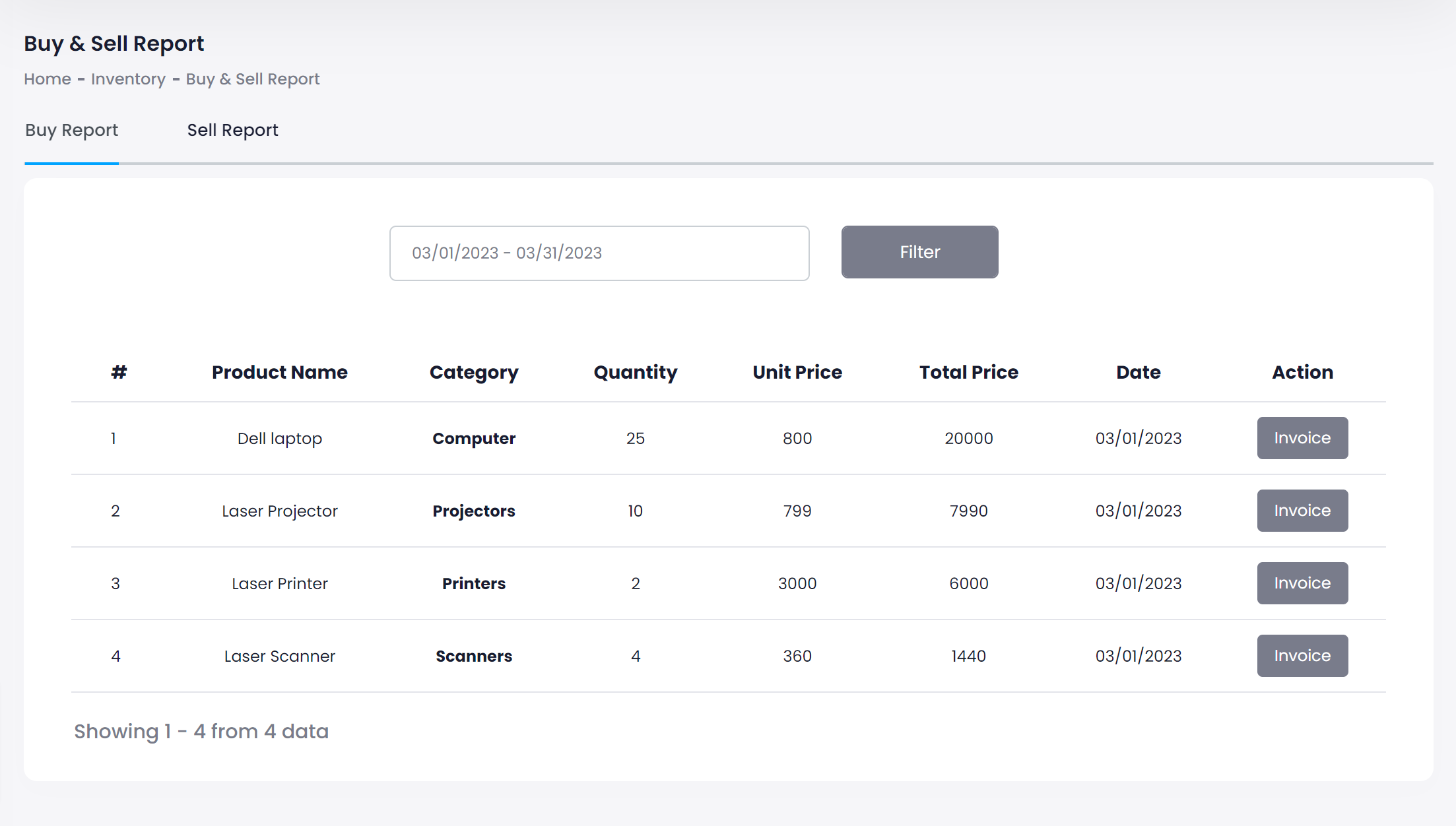Click Buy & Sell Report breadcrumb
The image size is (1456, 826).
click(x=252, y=79)
